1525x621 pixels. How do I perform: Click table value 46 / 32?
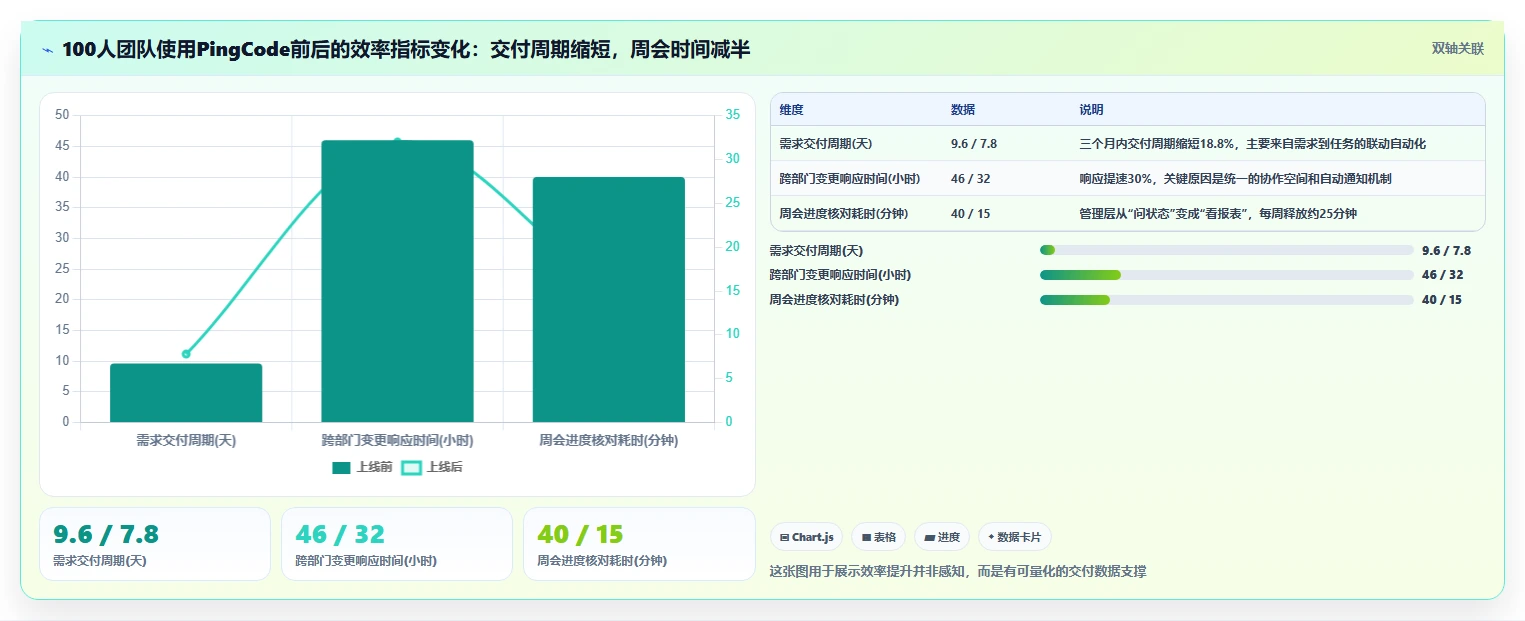pyautogui.click(x=970, y=179)
